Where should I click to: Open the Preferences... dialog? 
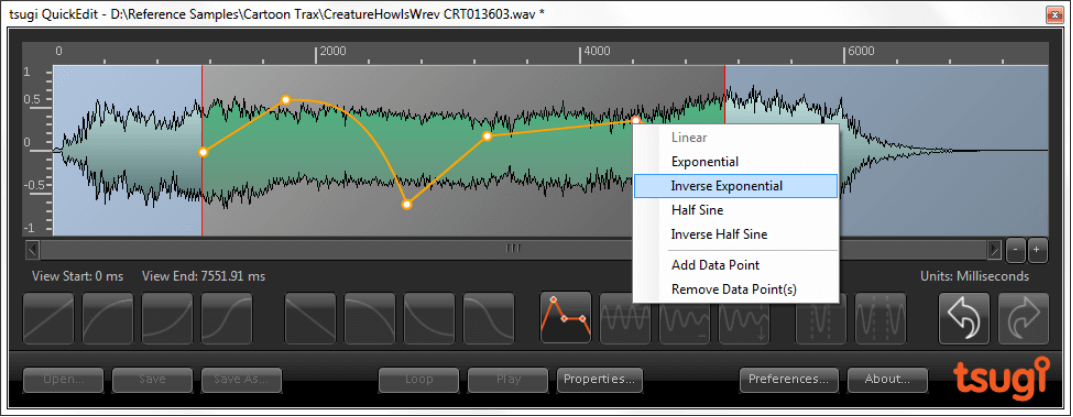789,379
